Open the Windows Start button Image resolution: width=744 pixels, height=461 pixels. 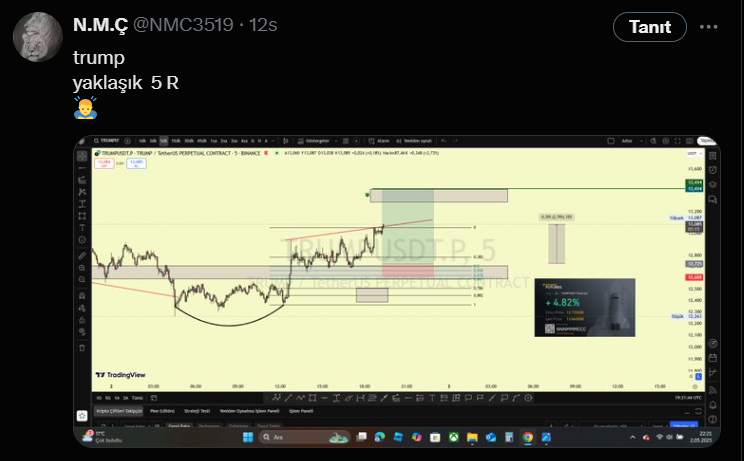point(248,437)
